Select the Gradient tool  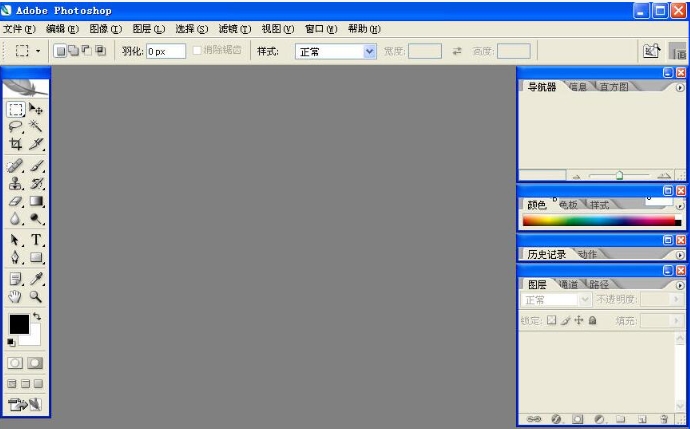tap(37, 202)
